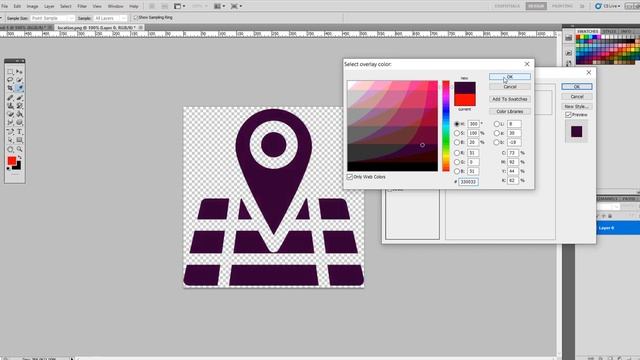Click the red current color swatch
The height and width of the screenshot is (360, 640).
point(465,100)
